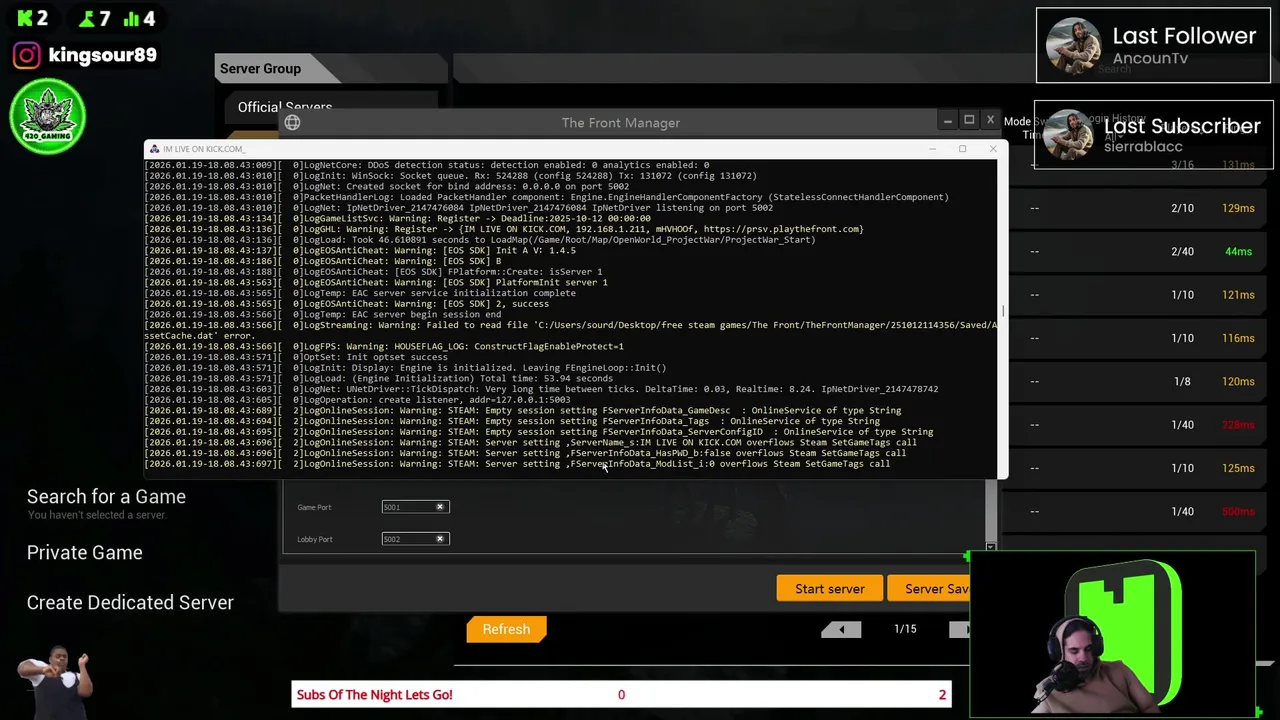Close The Front Manager window

coord(990,121)
